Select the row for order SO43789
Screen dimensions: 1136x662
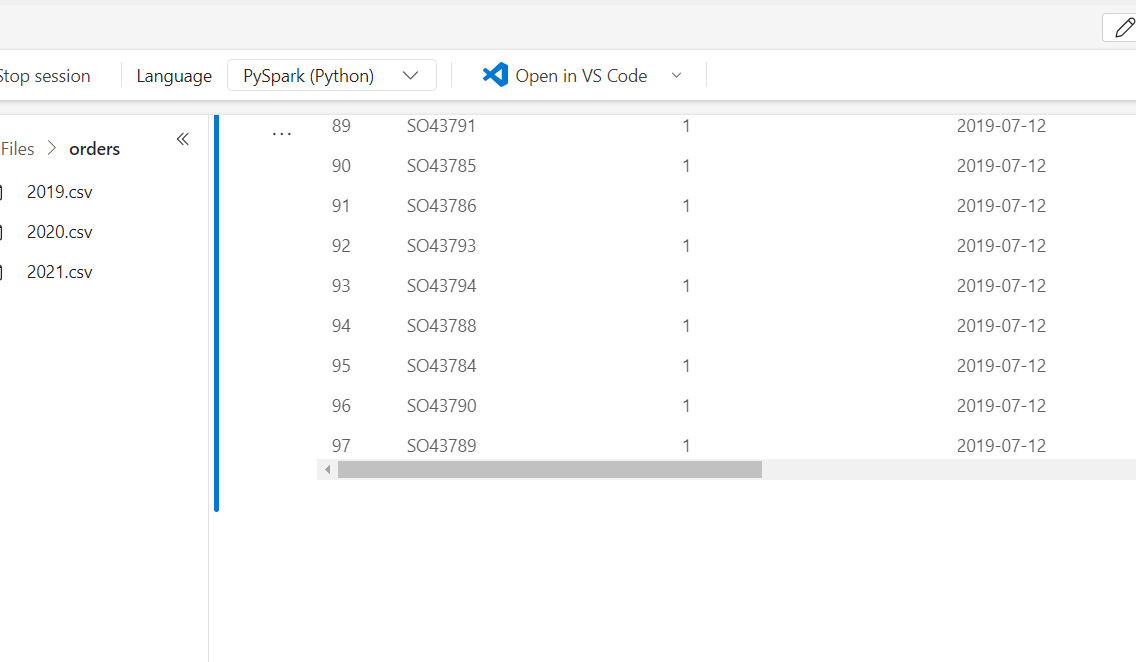[x=441, y=445]
